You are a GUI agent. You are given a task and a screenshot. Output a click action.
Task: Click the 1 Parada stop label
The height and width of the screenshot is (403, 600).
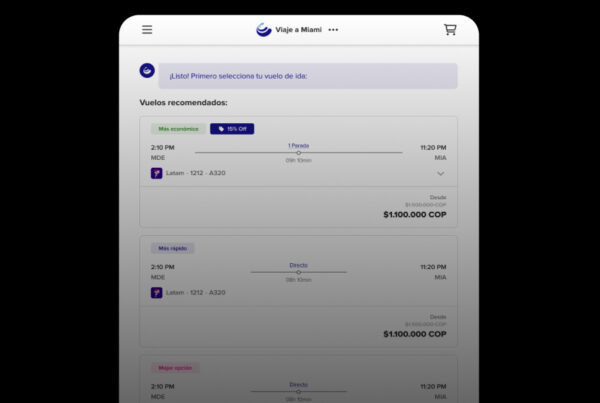tap(298, 146)
